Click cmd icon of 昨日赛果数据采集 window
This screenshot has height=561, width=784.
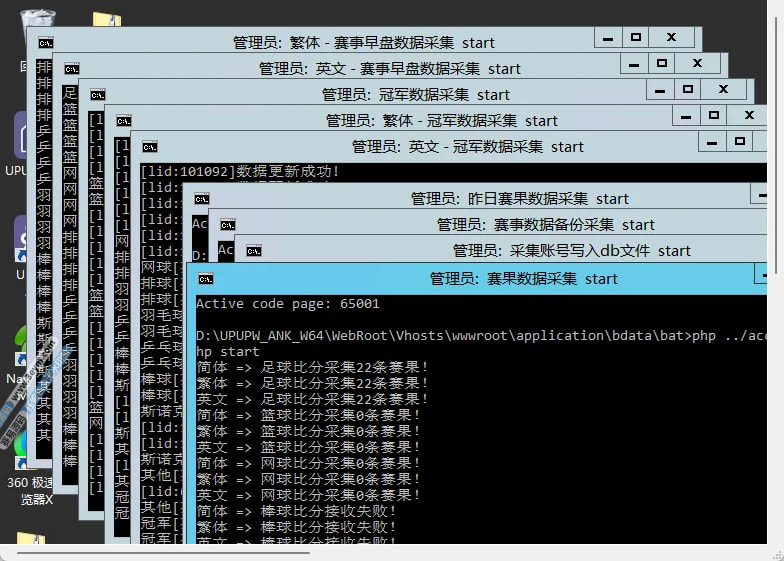pos(202,199)
